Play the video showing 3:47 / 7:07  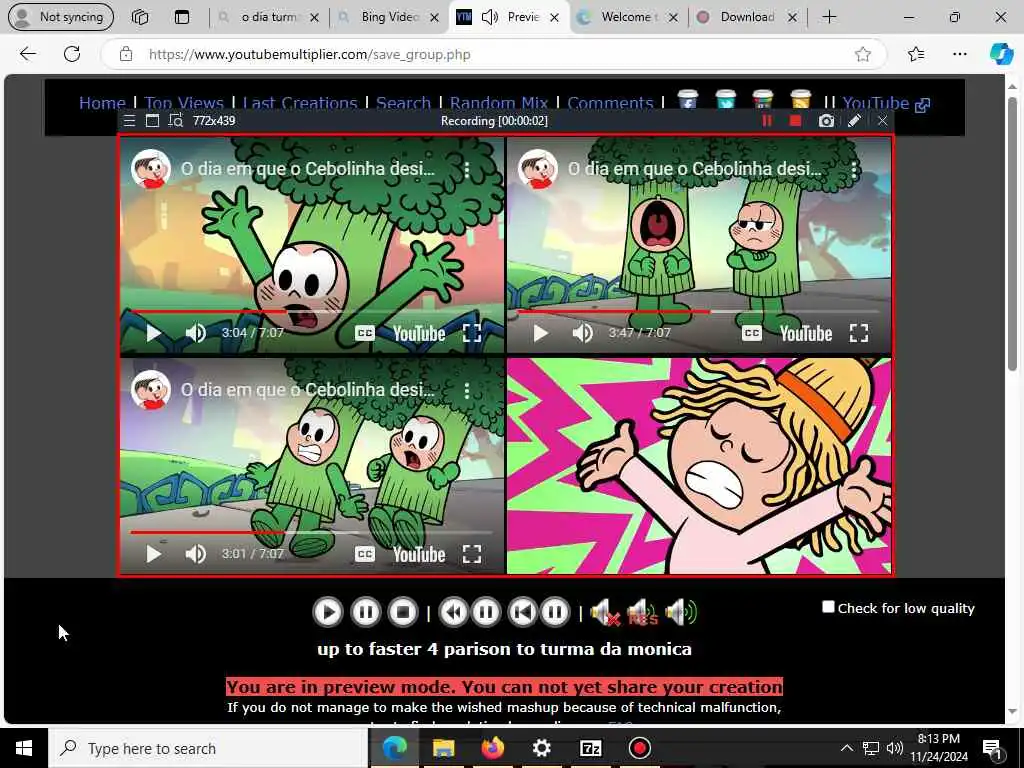540,333
